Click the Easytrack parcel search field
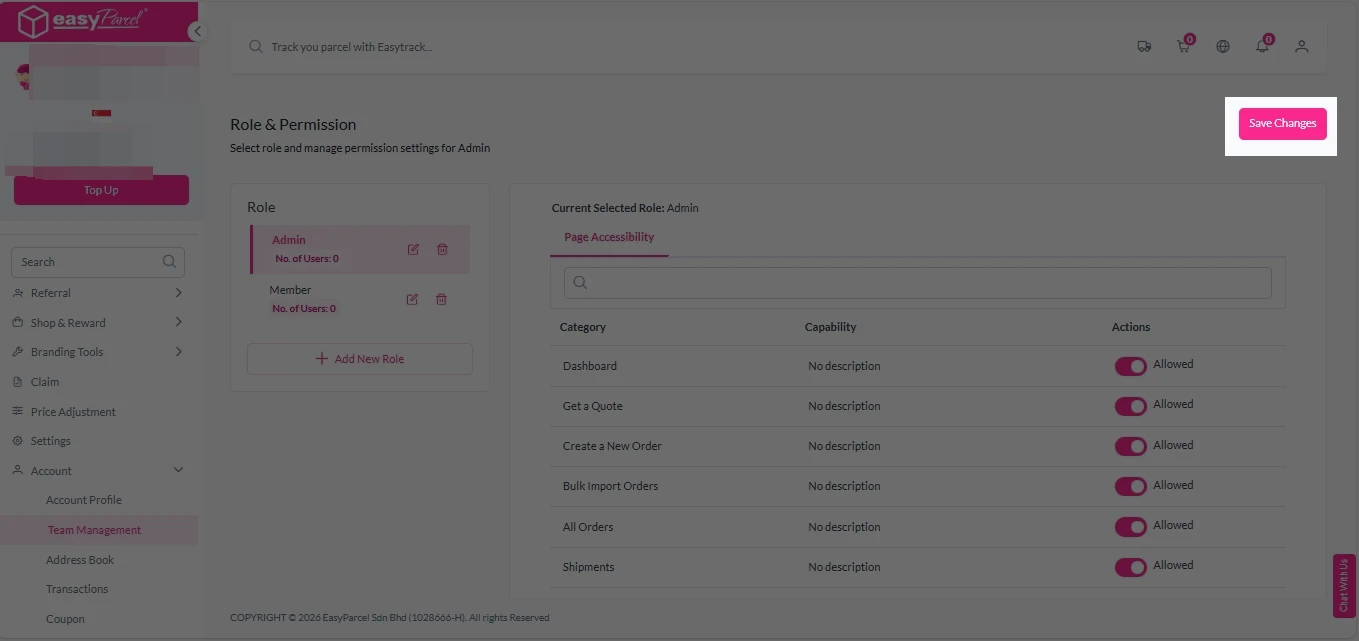1359x641 pixels. (x=600, y=47)
